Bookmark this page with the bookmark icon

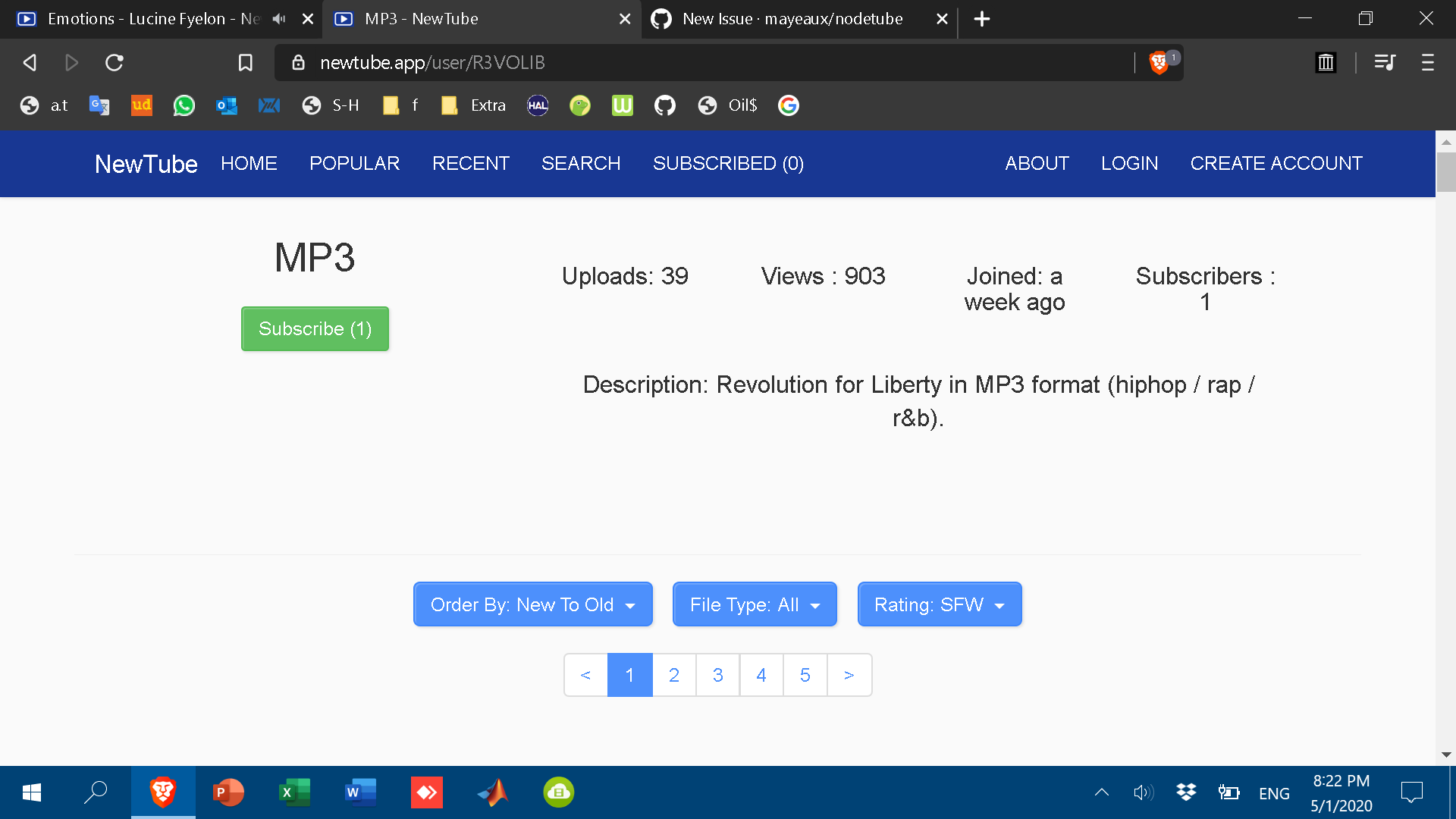(x=245, y=63)
